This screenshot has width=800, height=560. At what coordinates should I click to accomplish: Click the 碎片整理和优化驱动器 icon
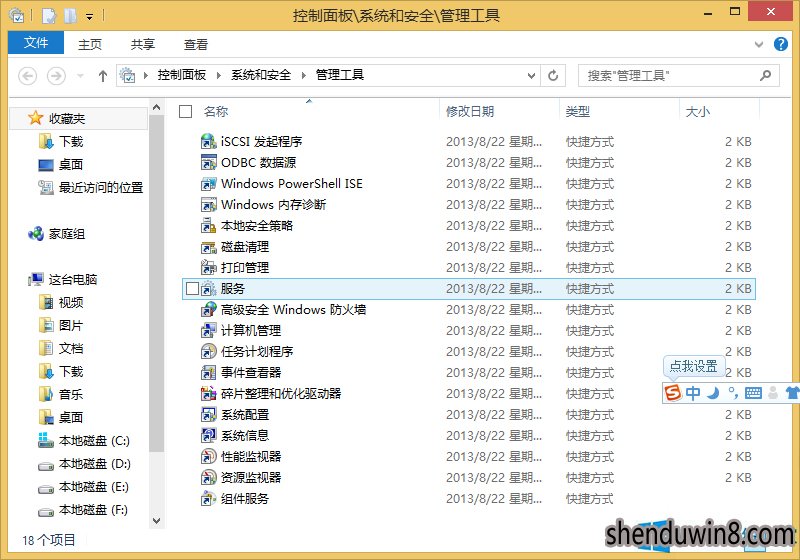[208, 393]
